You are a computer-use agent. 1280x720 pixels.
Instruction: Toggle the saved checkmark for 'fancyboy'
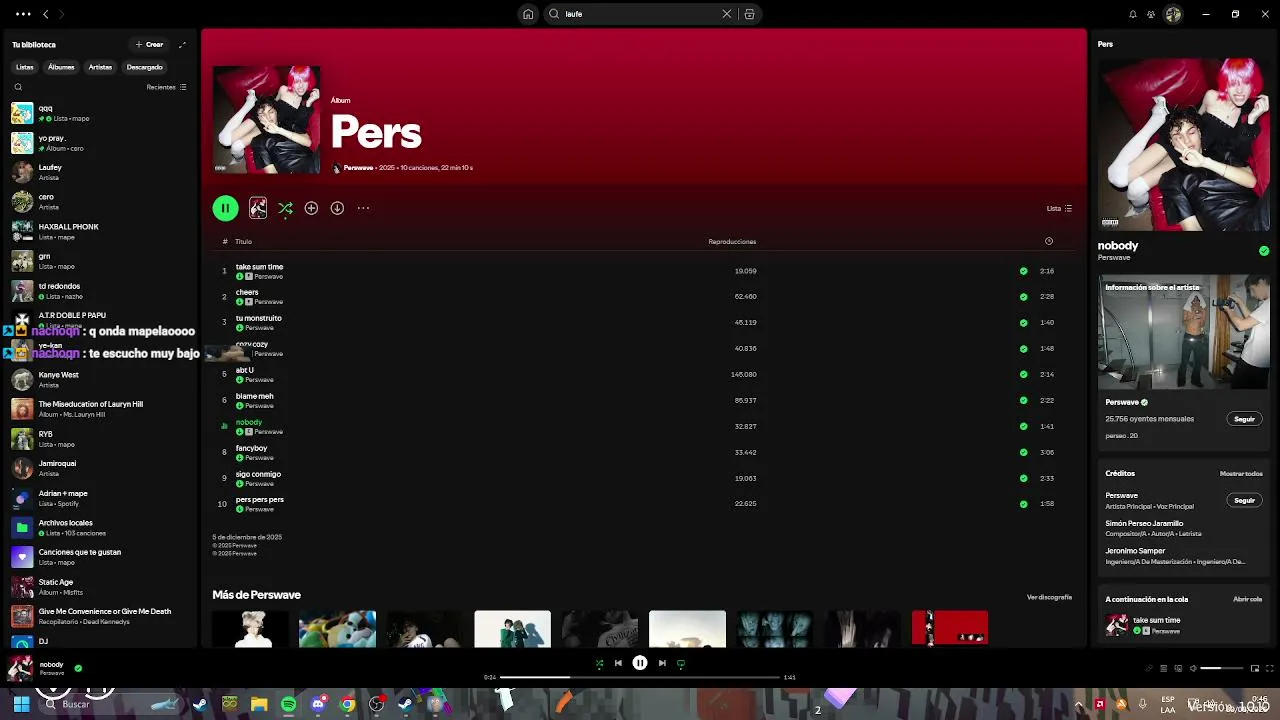click(x=1023, y=453)
